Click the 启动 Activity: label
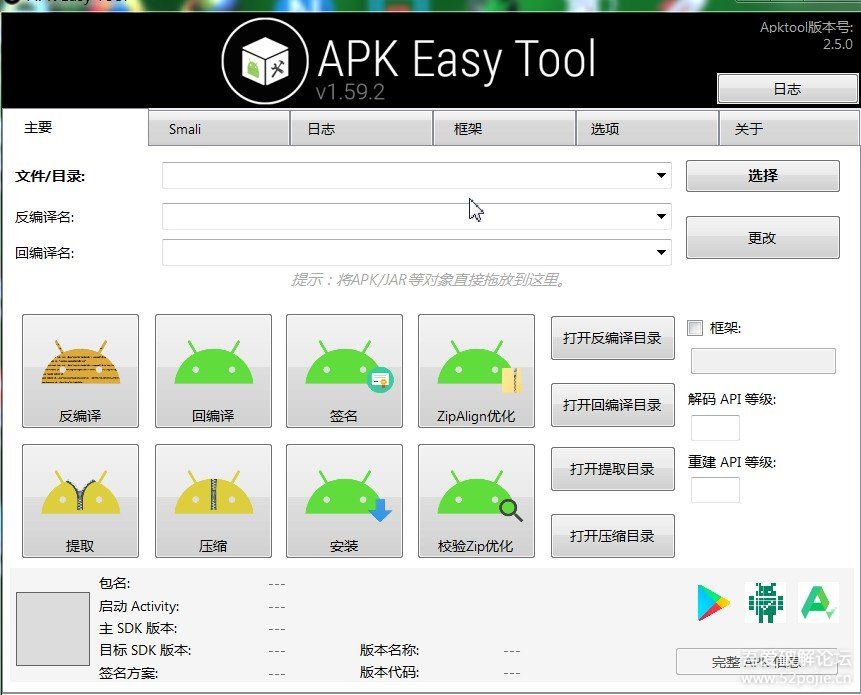This screenshot has height=695, width=861. [139, 606]
